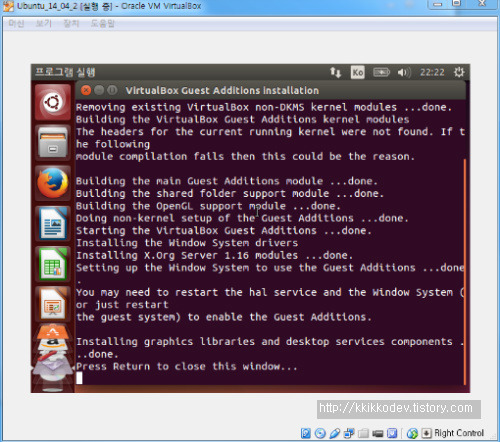Launch LibreOffice Impress from the launcher

(53, 304)
